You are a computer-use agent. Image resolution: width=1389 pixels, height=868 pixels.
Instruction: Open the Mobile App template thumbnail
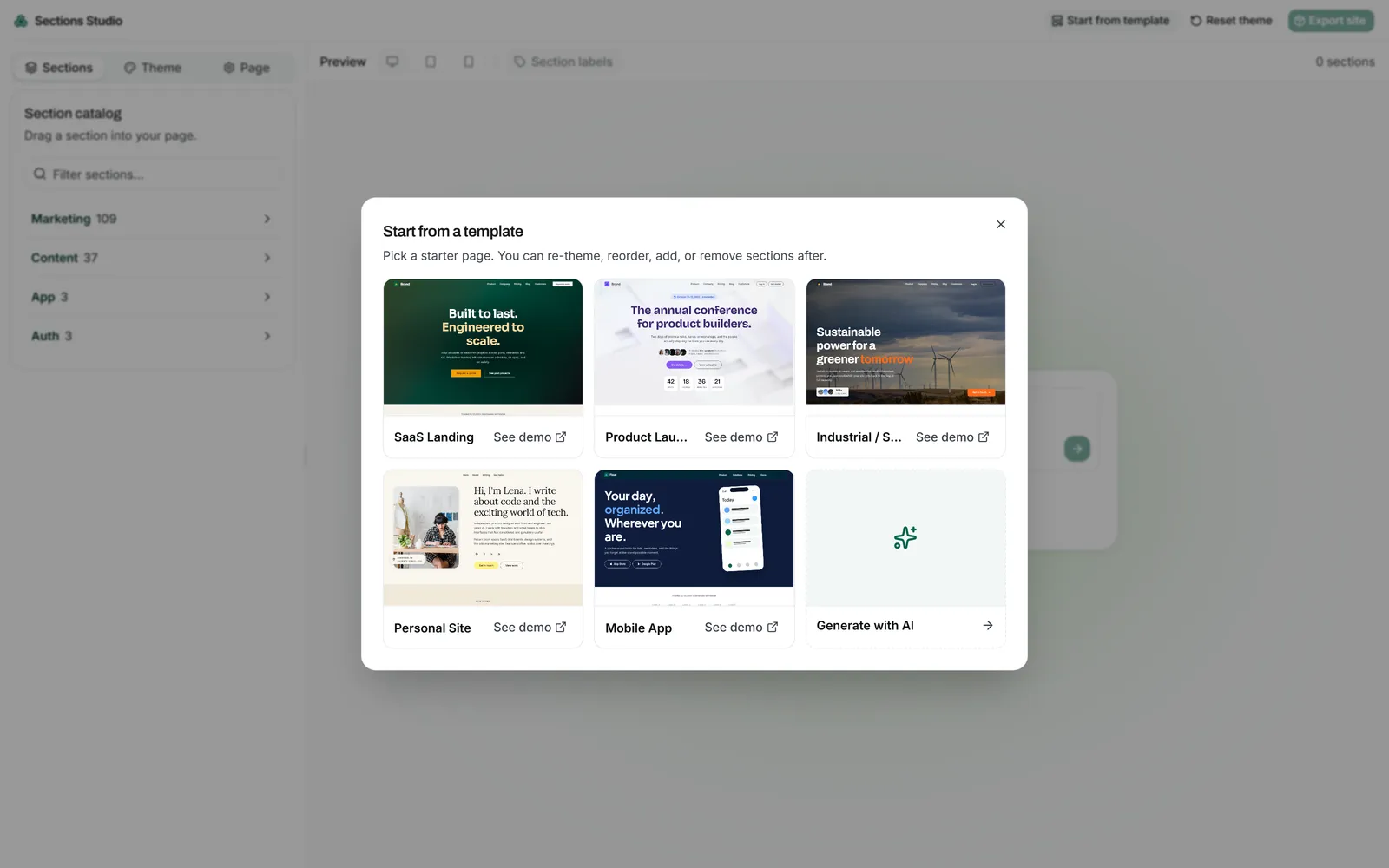pos(694,538)
